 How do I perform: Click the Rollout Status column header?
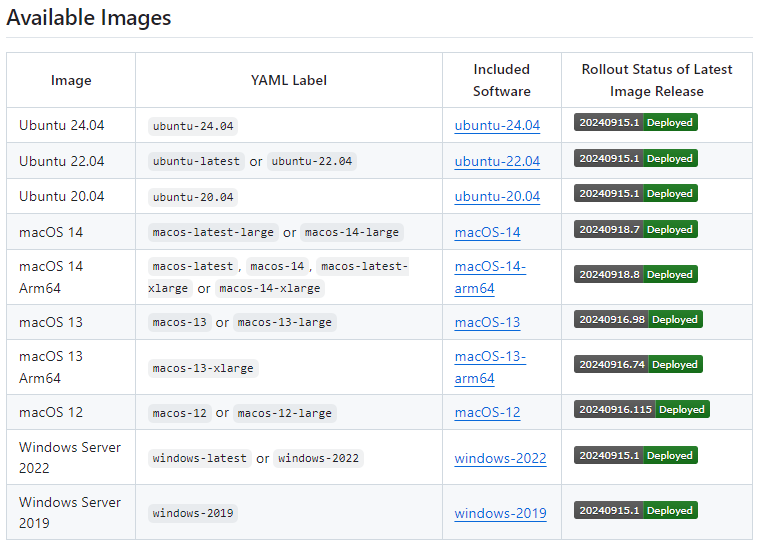pyautogui.click(x=657, y=80)
